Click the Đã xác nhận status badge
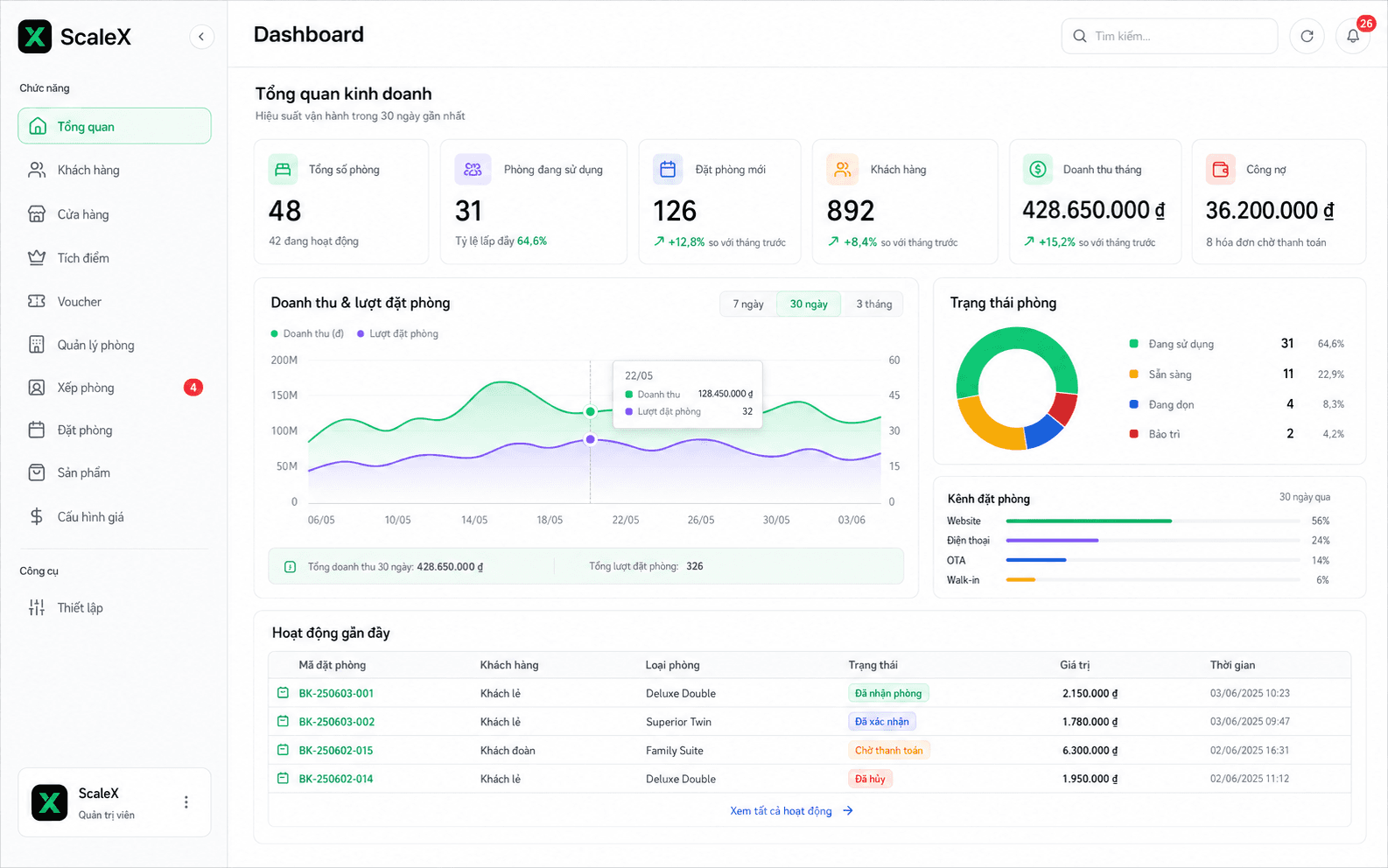Image resolution: width=1388 pixels, height=868 pixels. (882, 722)
